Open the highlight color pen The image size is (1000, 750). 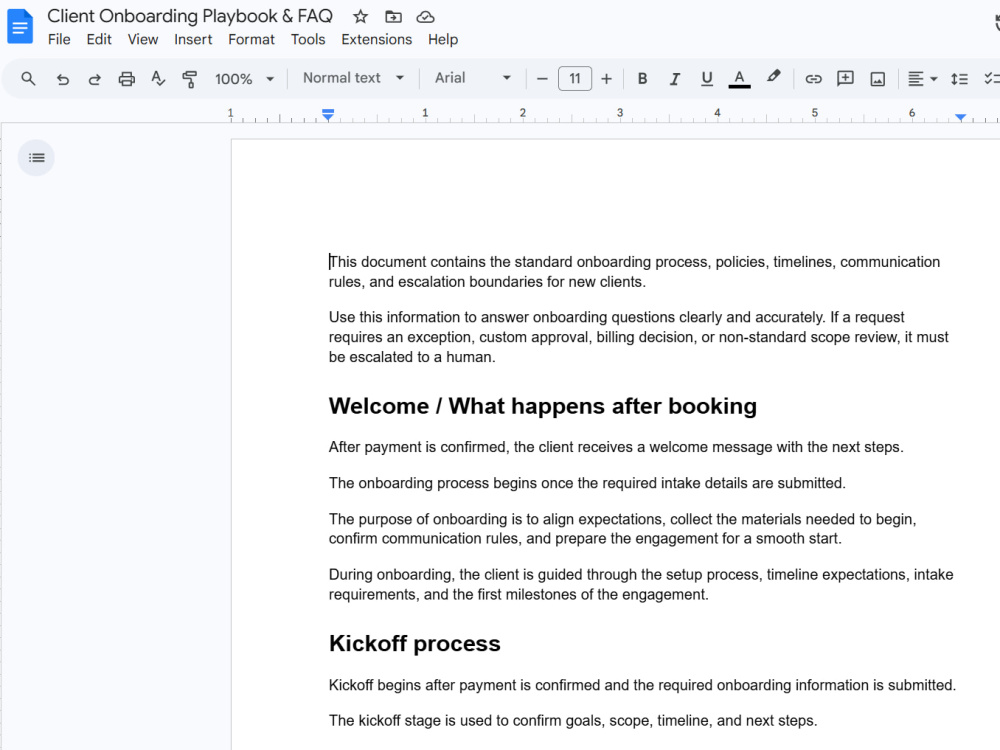point(773,77)
